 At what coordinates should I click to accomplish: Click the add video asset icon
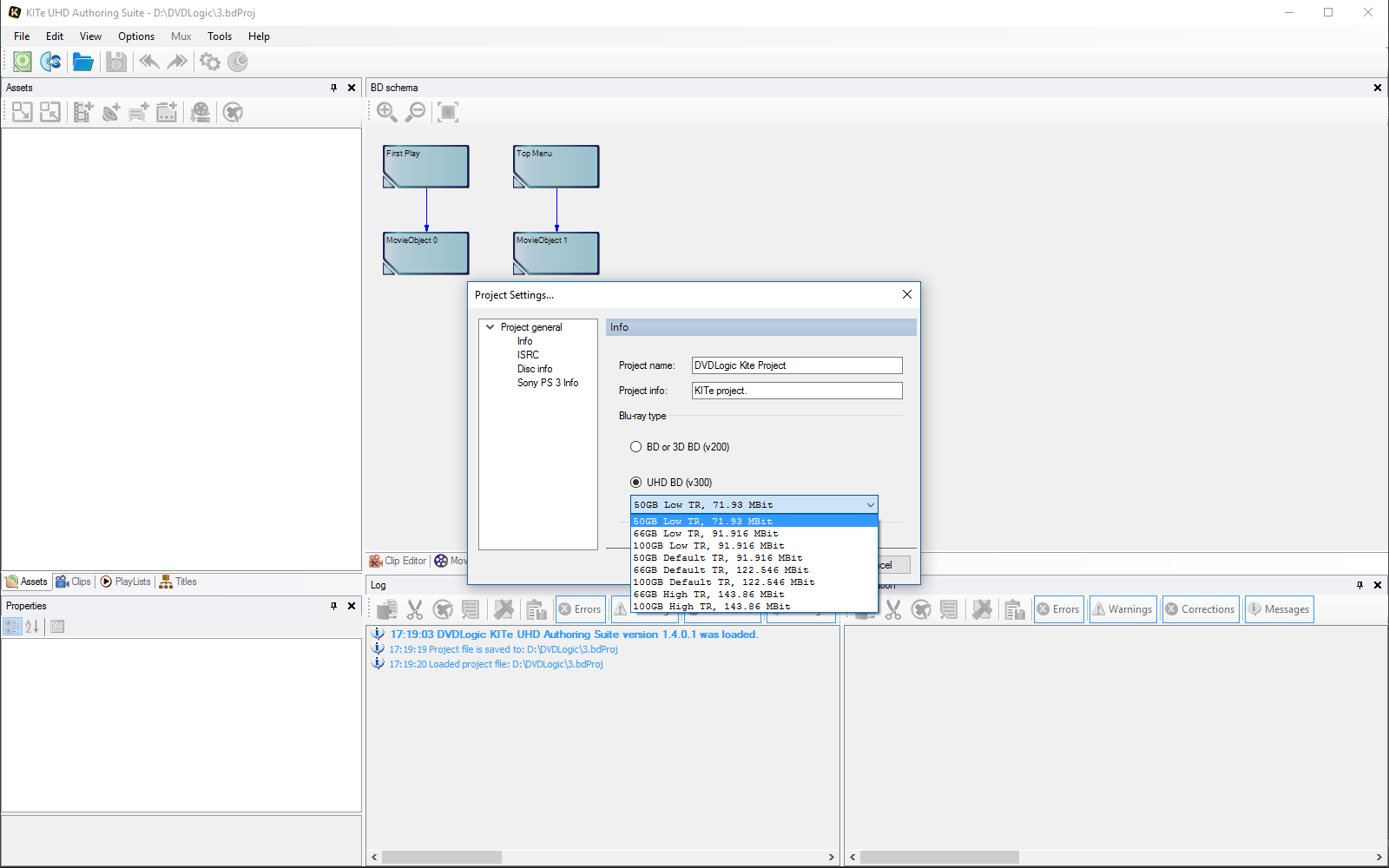pyautogui.click(x=82, y=112)
